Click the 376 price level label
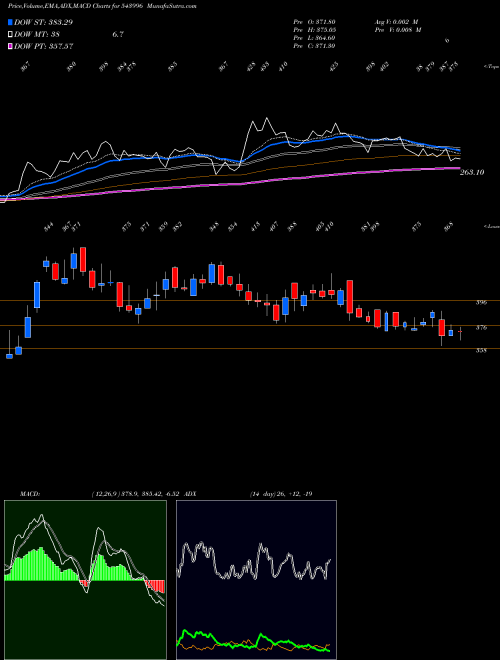The image size is (500, 660). pyautogui.click(x=481, y=327)
